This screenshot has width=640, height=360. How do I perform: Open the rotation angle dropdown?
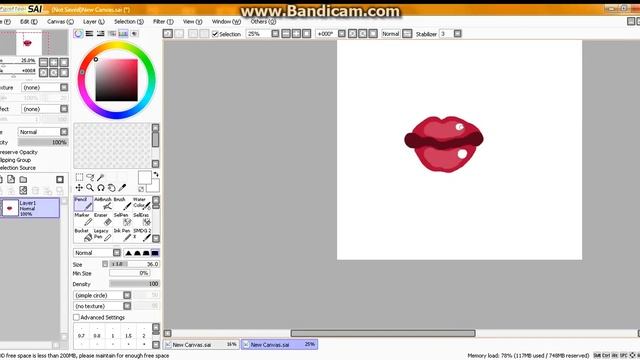coord(342,34)
